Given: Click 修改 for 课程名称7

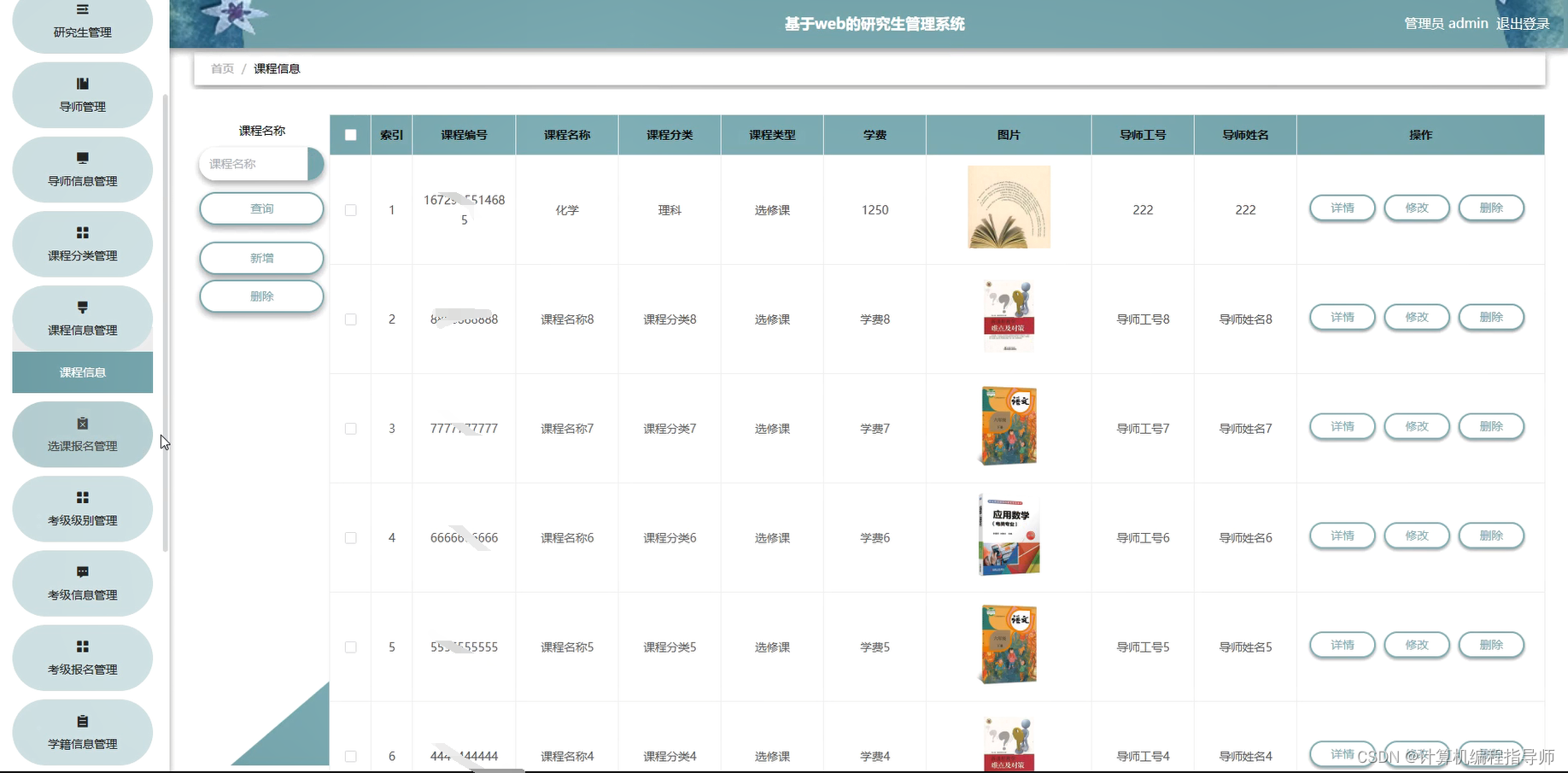Looking at the screenshot, I should [x=1417, y=426].
